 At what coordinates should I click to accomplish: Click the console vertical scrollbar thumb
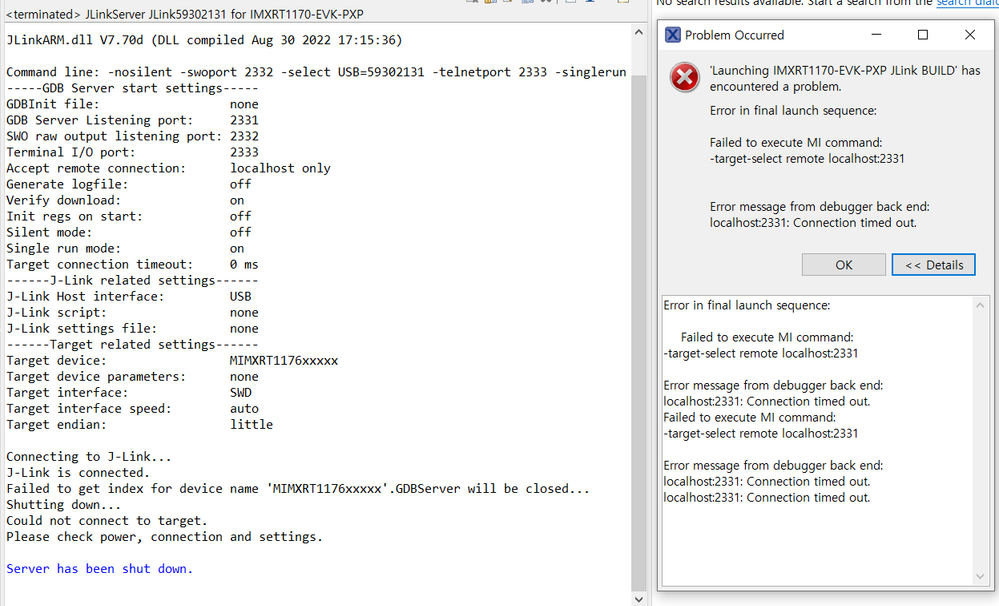pyautogui.click(x=638, y=331)
